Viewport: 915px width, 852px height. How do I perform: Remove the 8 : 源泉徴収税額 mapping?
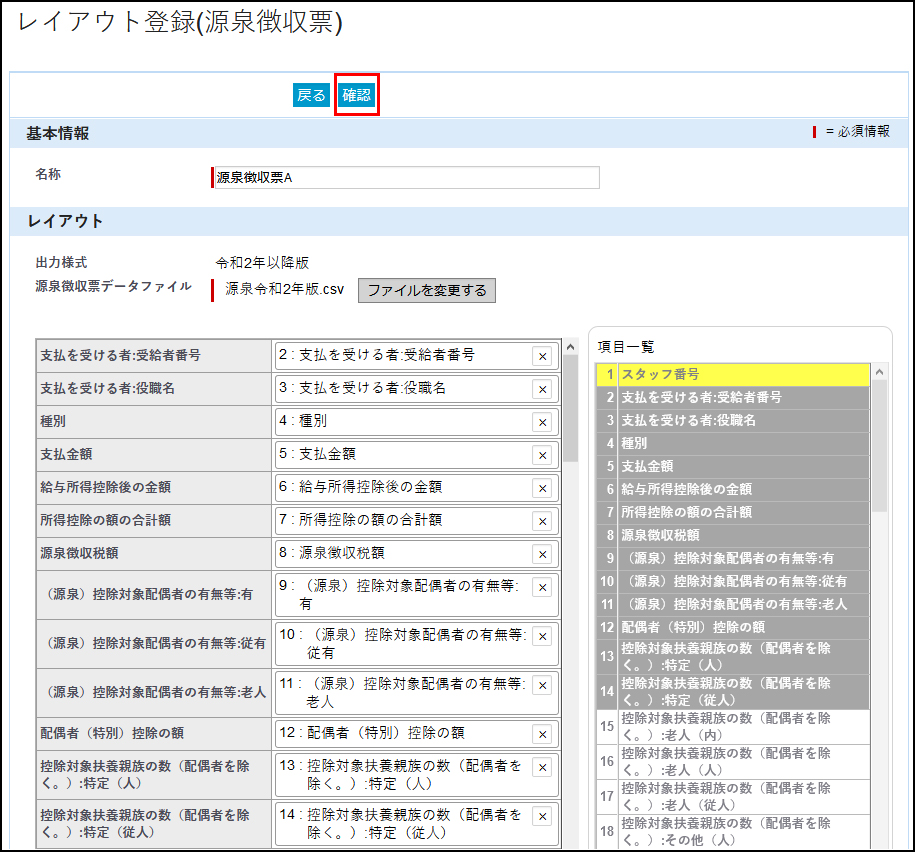(x=542, y=554)
